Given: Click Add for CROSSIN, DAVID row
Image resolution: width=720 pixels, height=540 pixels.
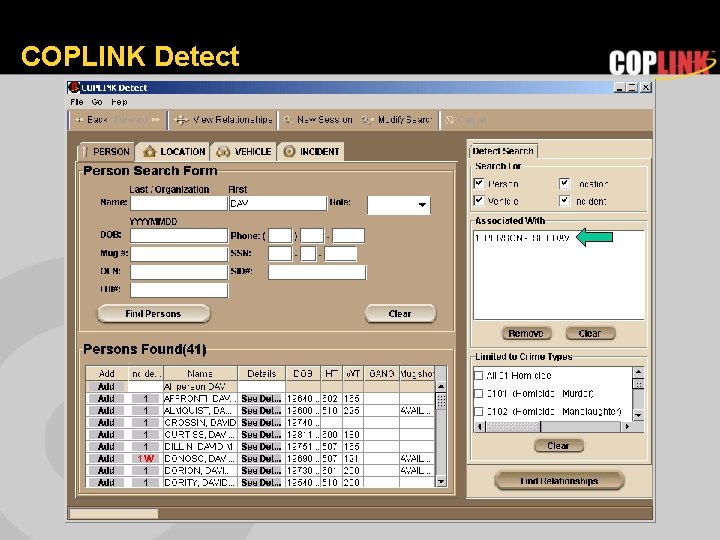Looking at the screenshot, I should tap(106, 422).
